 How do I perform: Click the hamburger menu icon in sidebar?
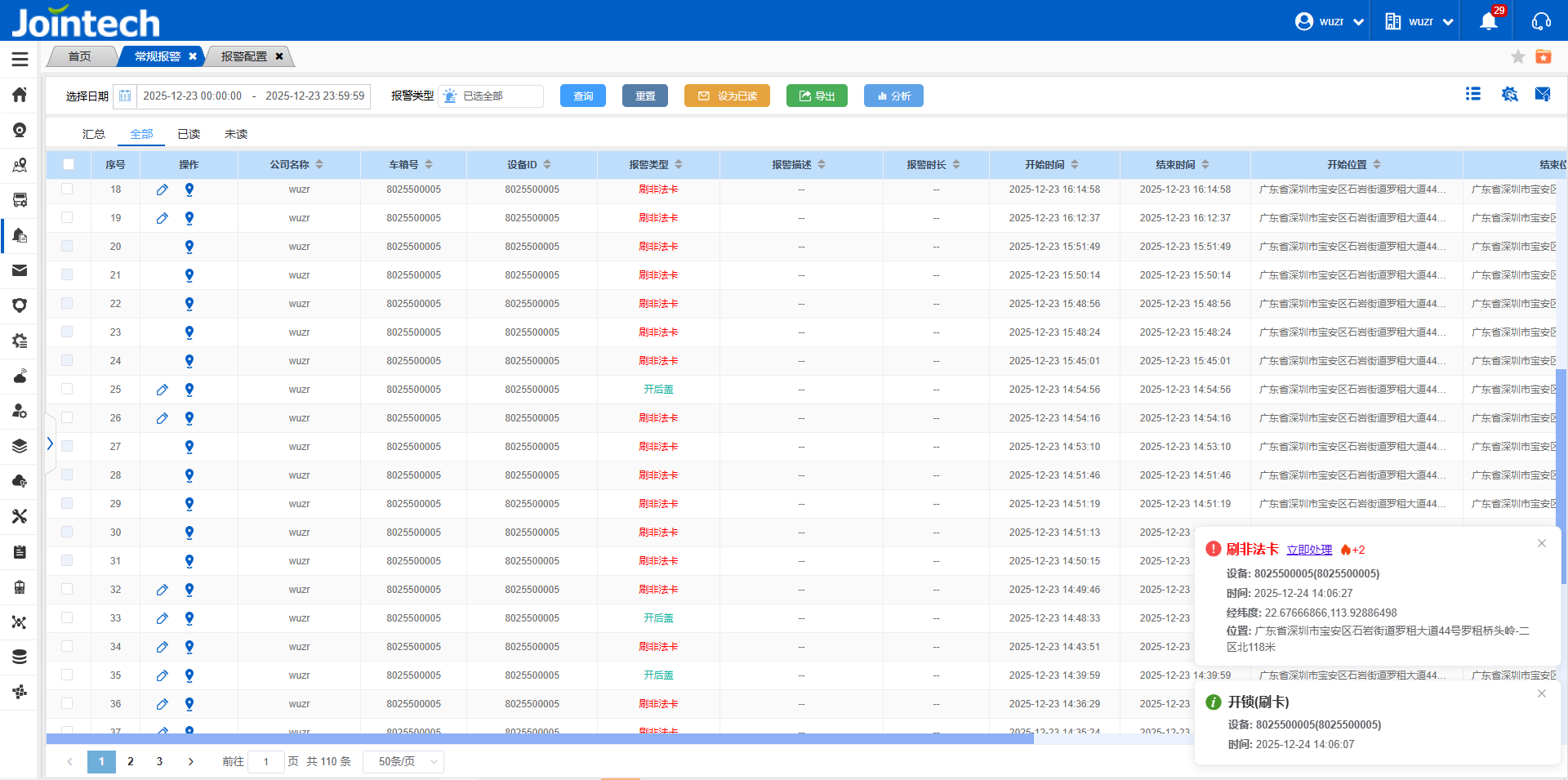point(20,59)
